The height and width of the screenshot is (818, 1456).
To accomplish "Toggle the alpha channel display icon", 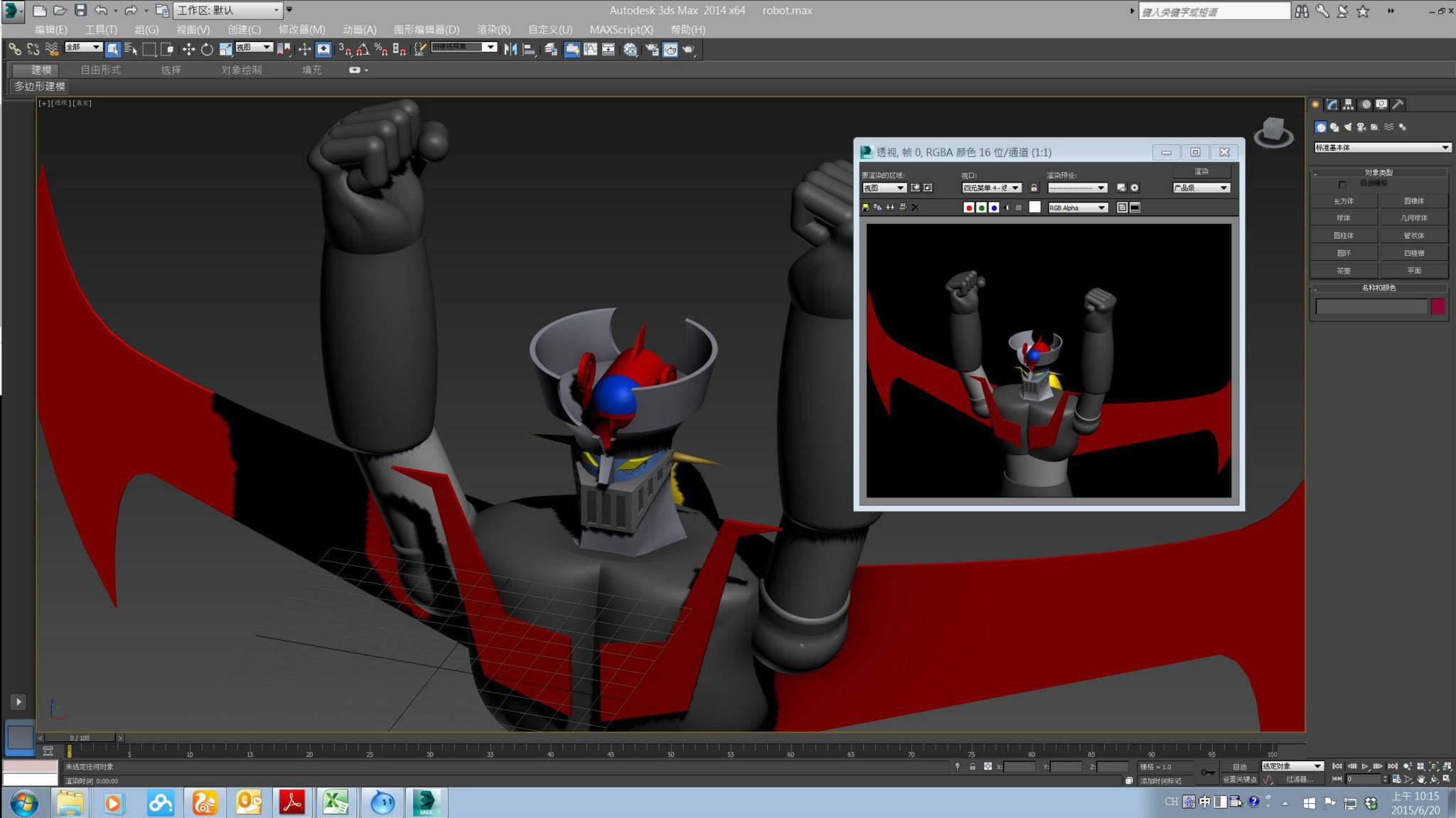I will 1007,208.
